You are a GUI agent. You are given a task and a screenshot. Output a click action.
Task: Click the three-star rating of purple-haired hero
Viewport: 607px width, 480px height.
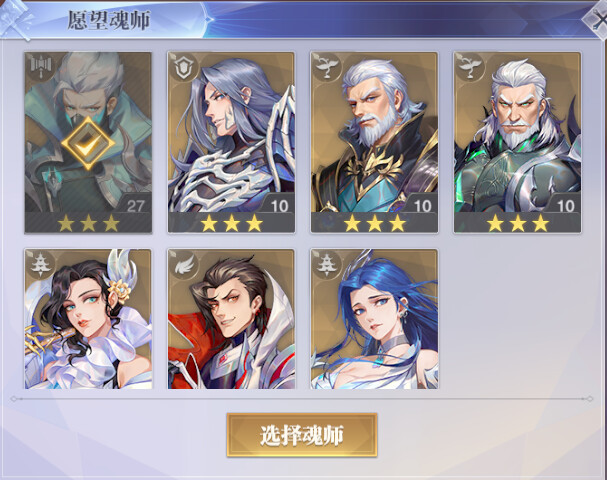(x=231, y=223)
